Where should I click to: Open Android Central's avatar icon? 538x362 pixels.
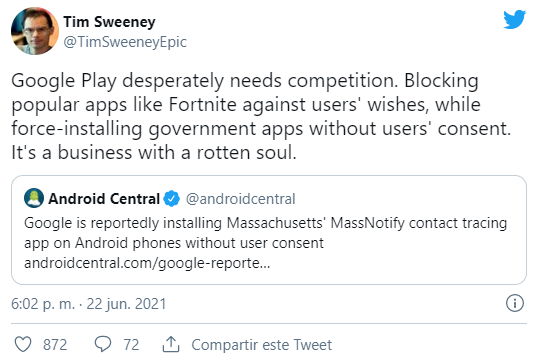point(34,198)
